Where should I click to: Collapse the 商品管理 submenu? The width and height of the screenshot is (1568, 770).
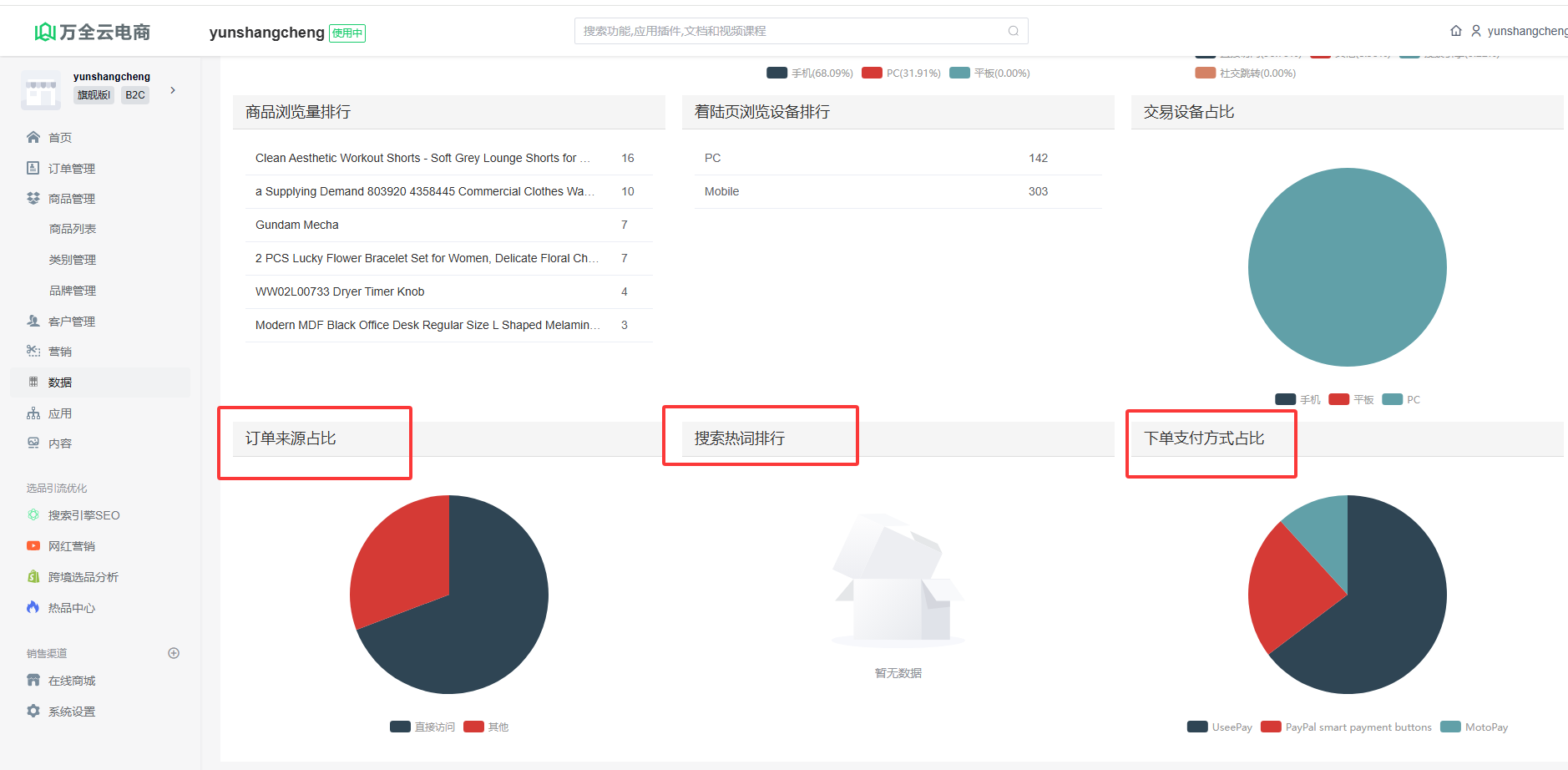(71, 199)
